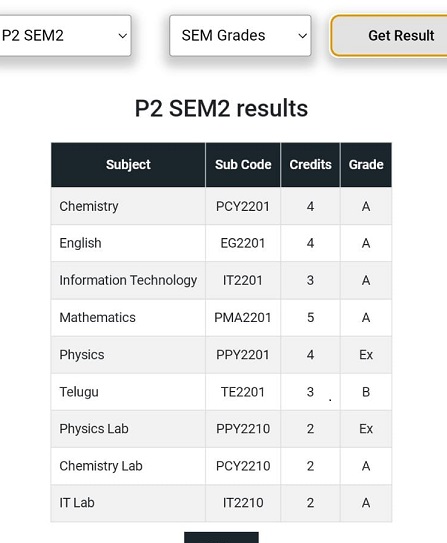Select the Physics Lab row
Image resolution: width=447 pixels, height=543 pixels.
(x=221, y=429)
